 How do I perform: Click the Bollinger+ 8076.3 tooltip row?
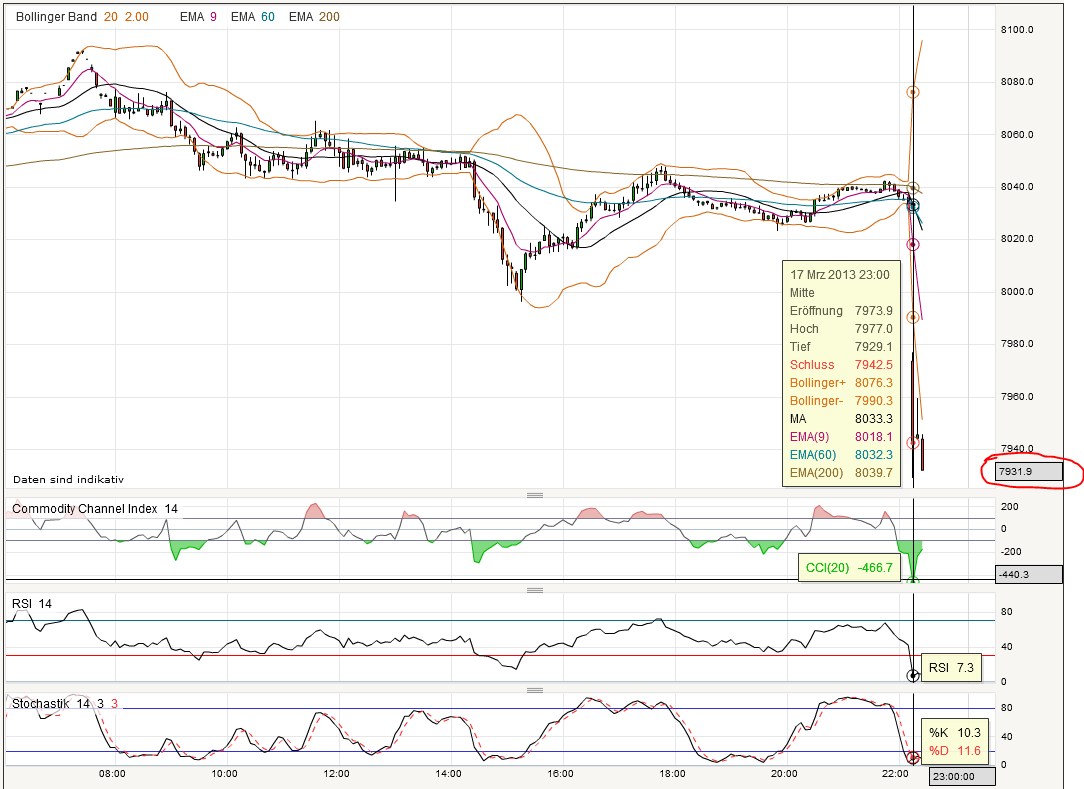pos(841,382)
